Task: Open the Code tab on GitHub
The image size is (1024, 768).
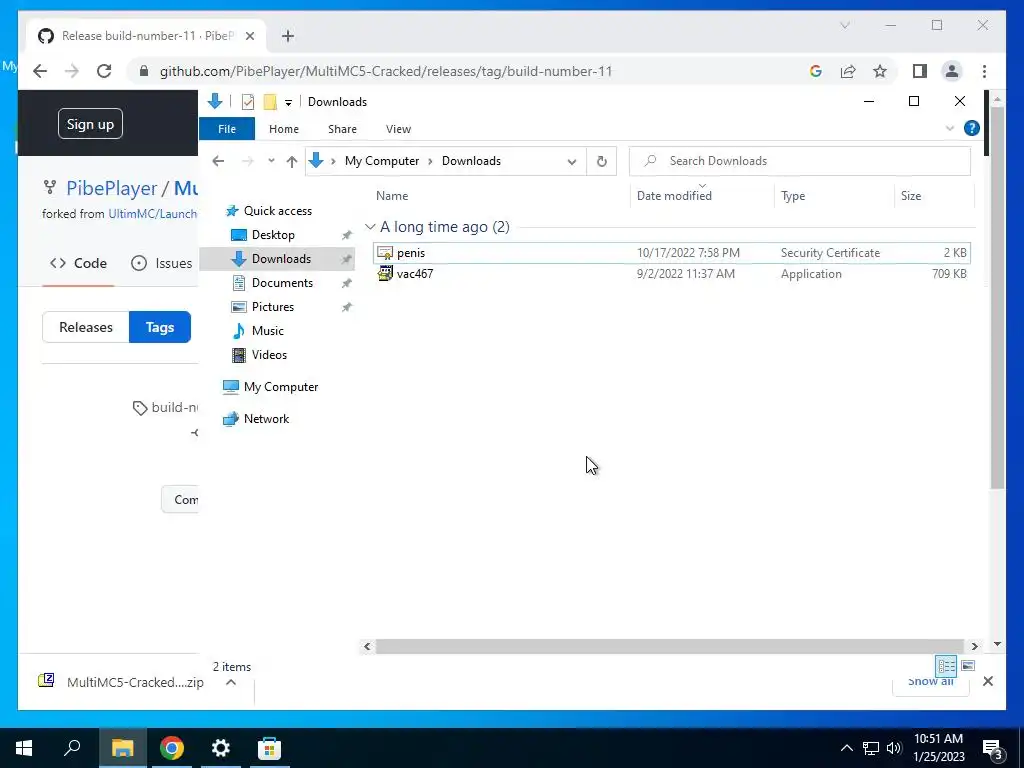Action: point(78,263)
